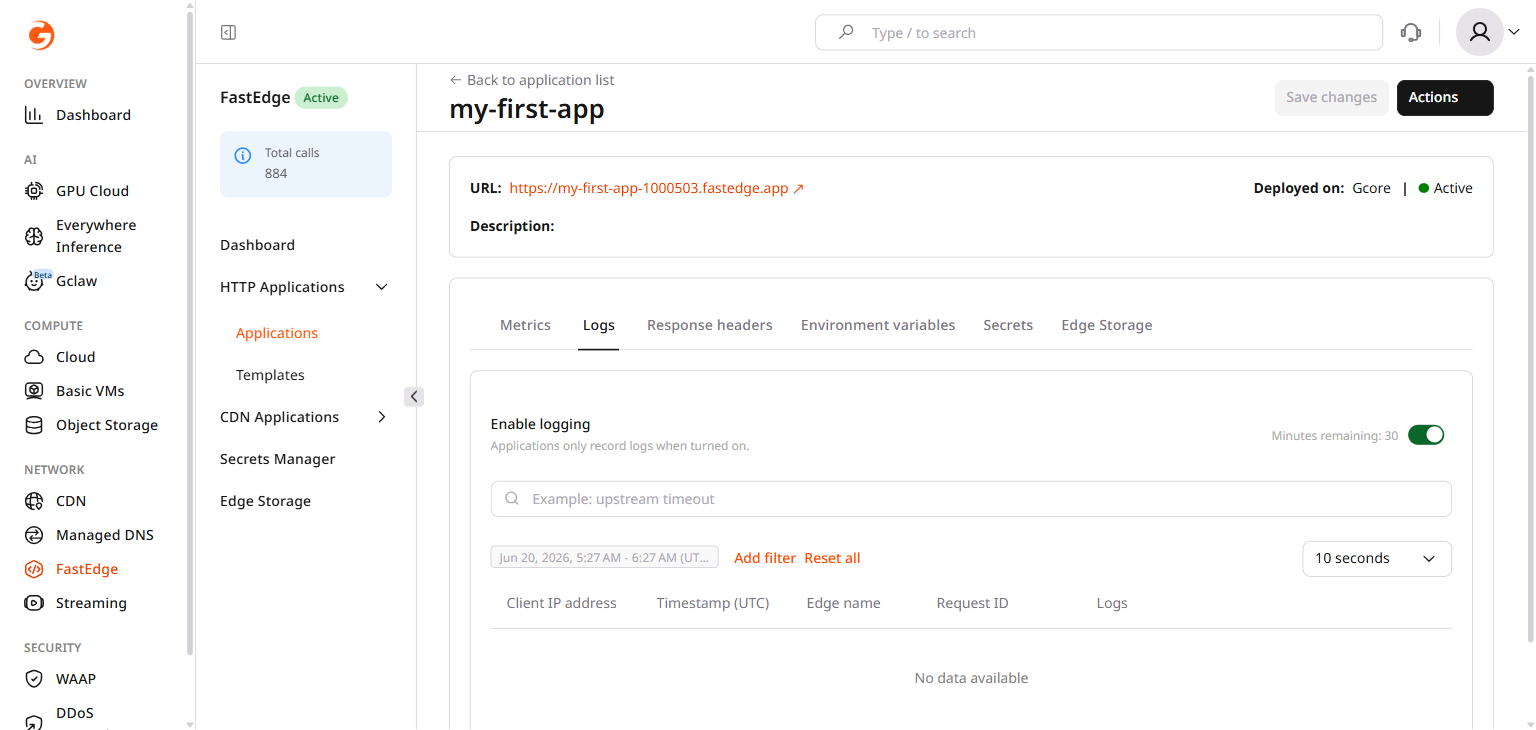Click the main page scrollbar
1536x730 pixels.
[1531, 357]
